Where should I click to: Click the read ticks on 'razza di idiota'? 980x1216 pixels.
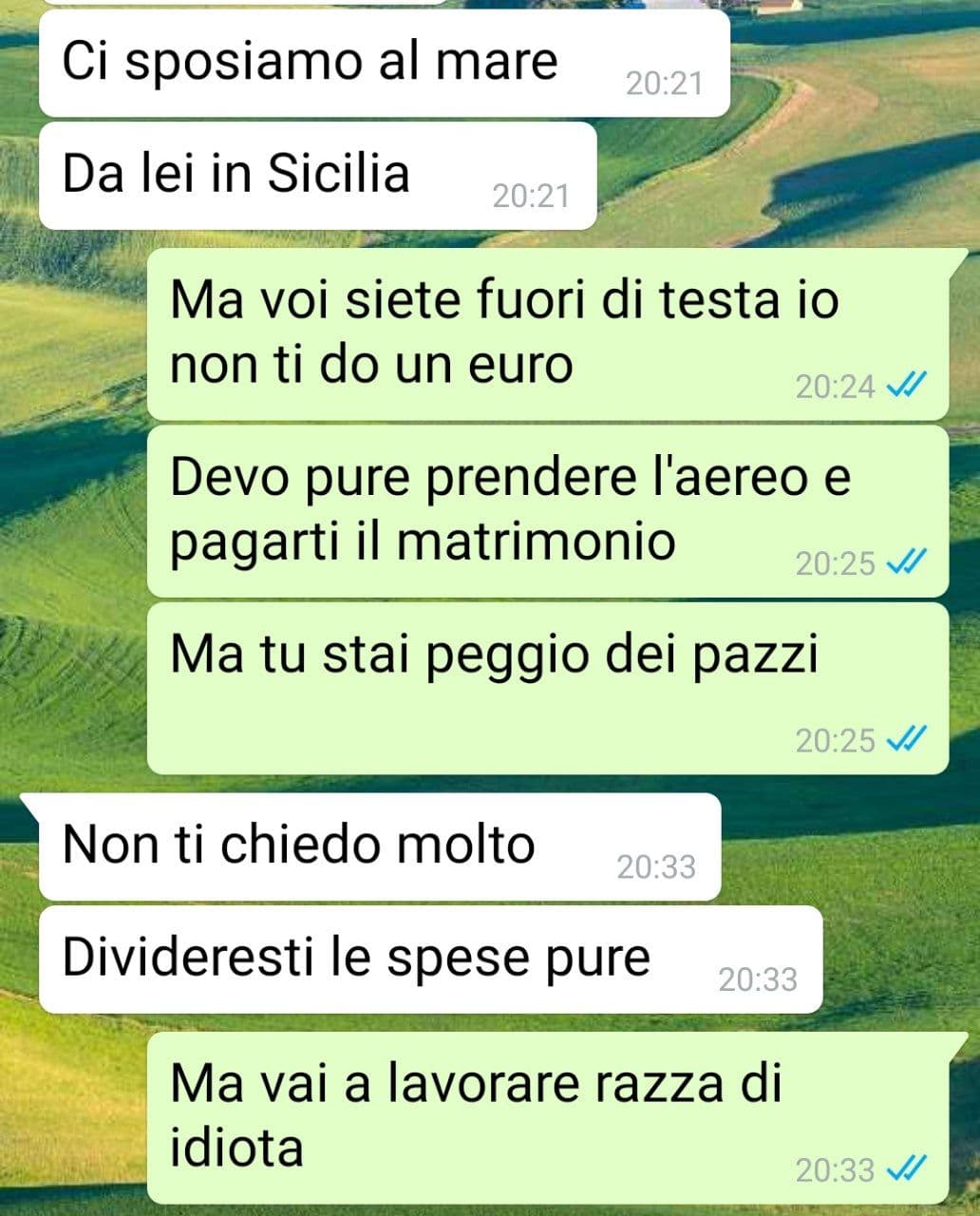point(905,1168)
